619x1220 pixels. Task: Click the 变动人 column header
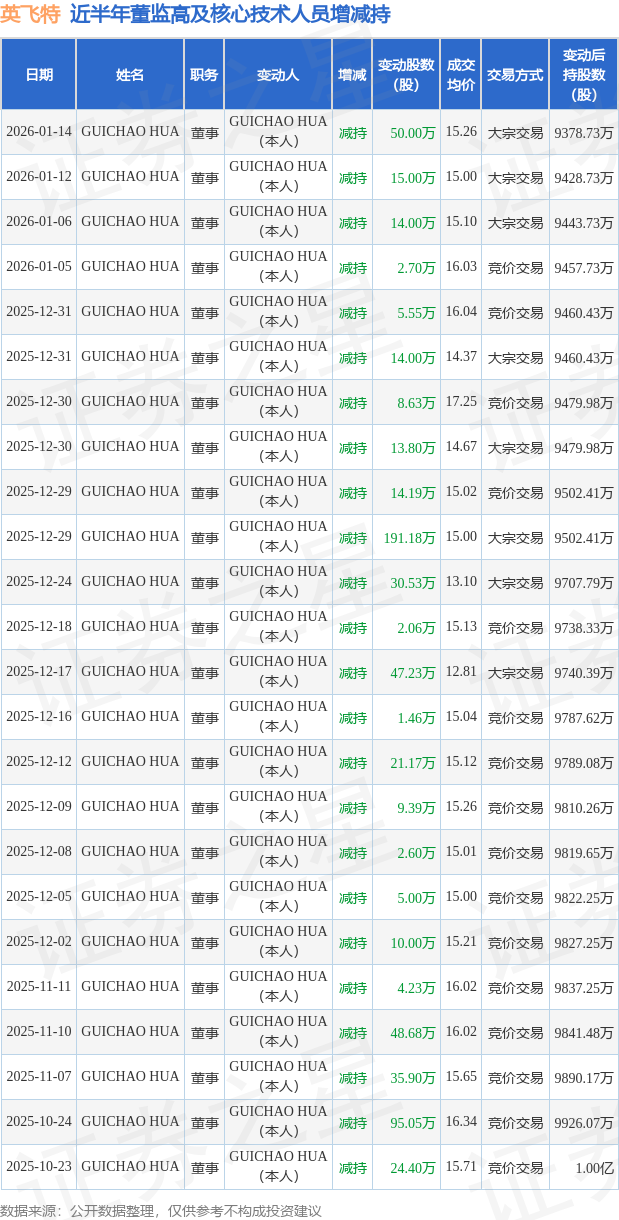click(x=278, y=75)
